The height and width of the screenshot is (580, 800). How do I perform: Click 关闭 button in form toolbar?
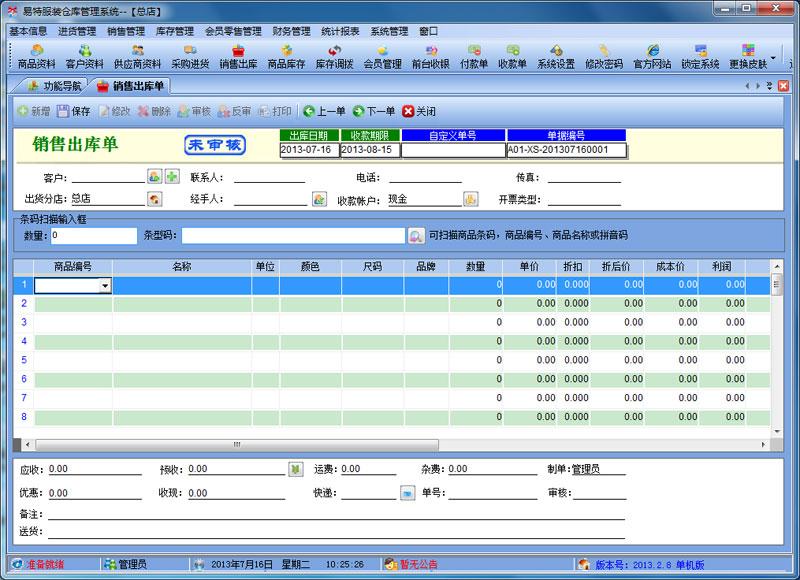point(419,111)
